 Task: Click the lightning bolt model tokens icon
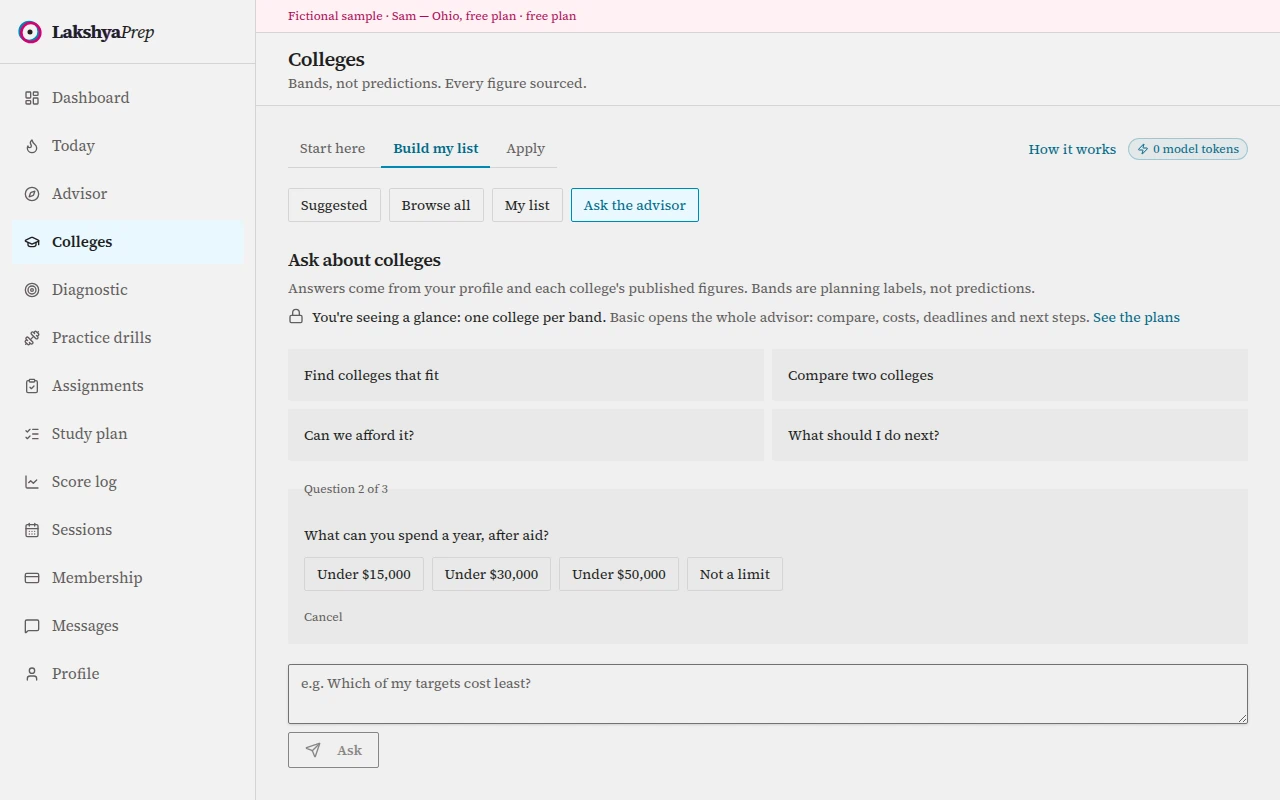1143,149
